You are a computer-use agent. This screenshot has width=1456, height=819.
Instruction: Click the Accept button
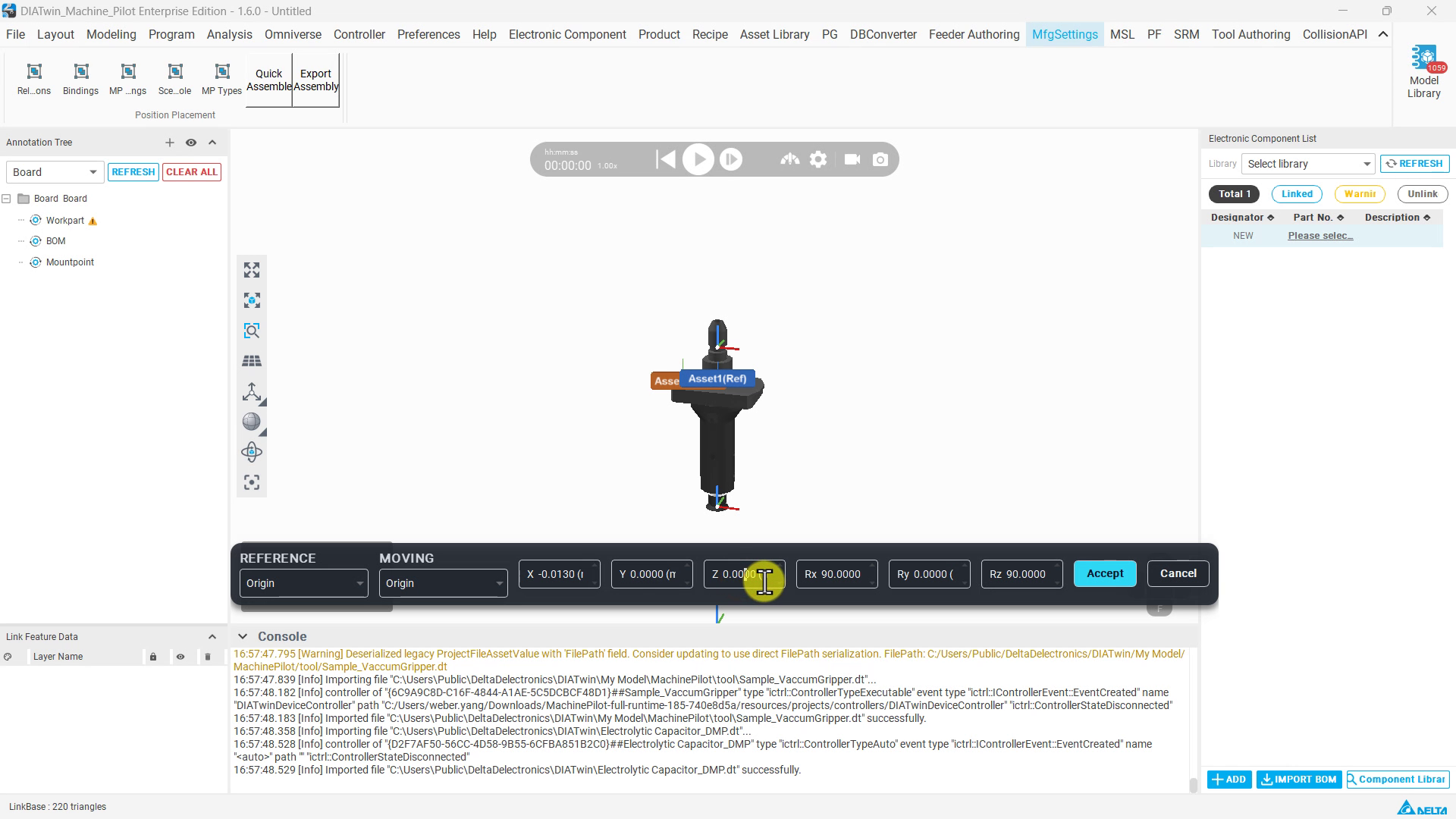[x=1105, y=574]
